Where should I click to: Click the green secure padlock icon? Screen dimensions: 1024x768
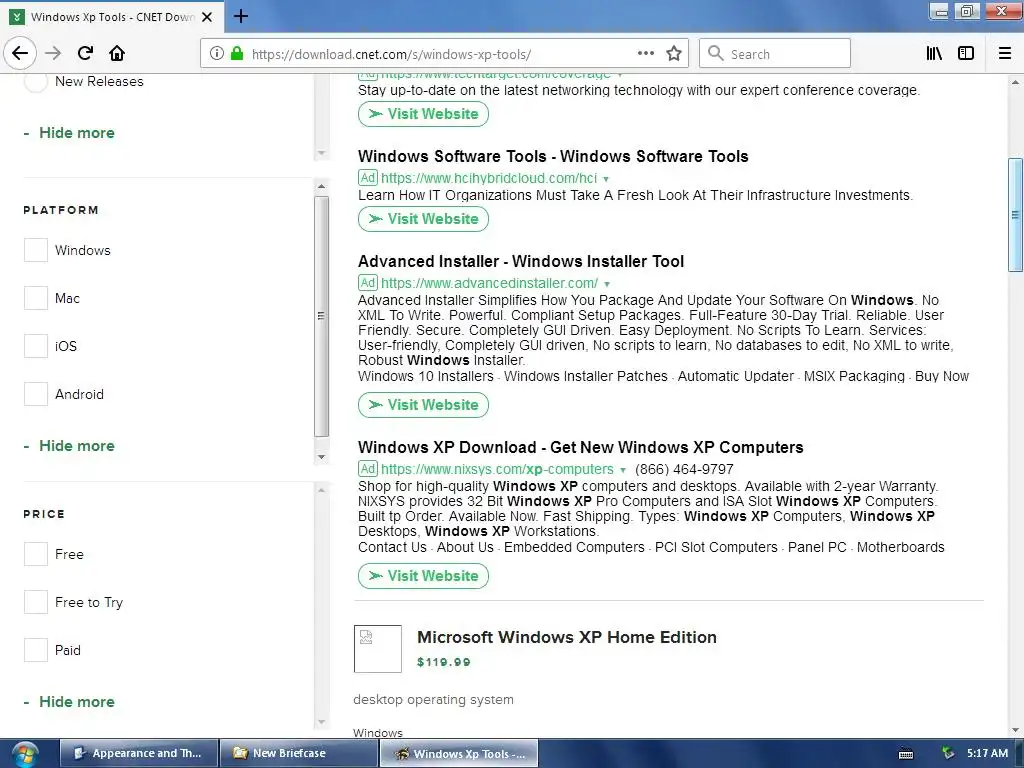point(237,54)
